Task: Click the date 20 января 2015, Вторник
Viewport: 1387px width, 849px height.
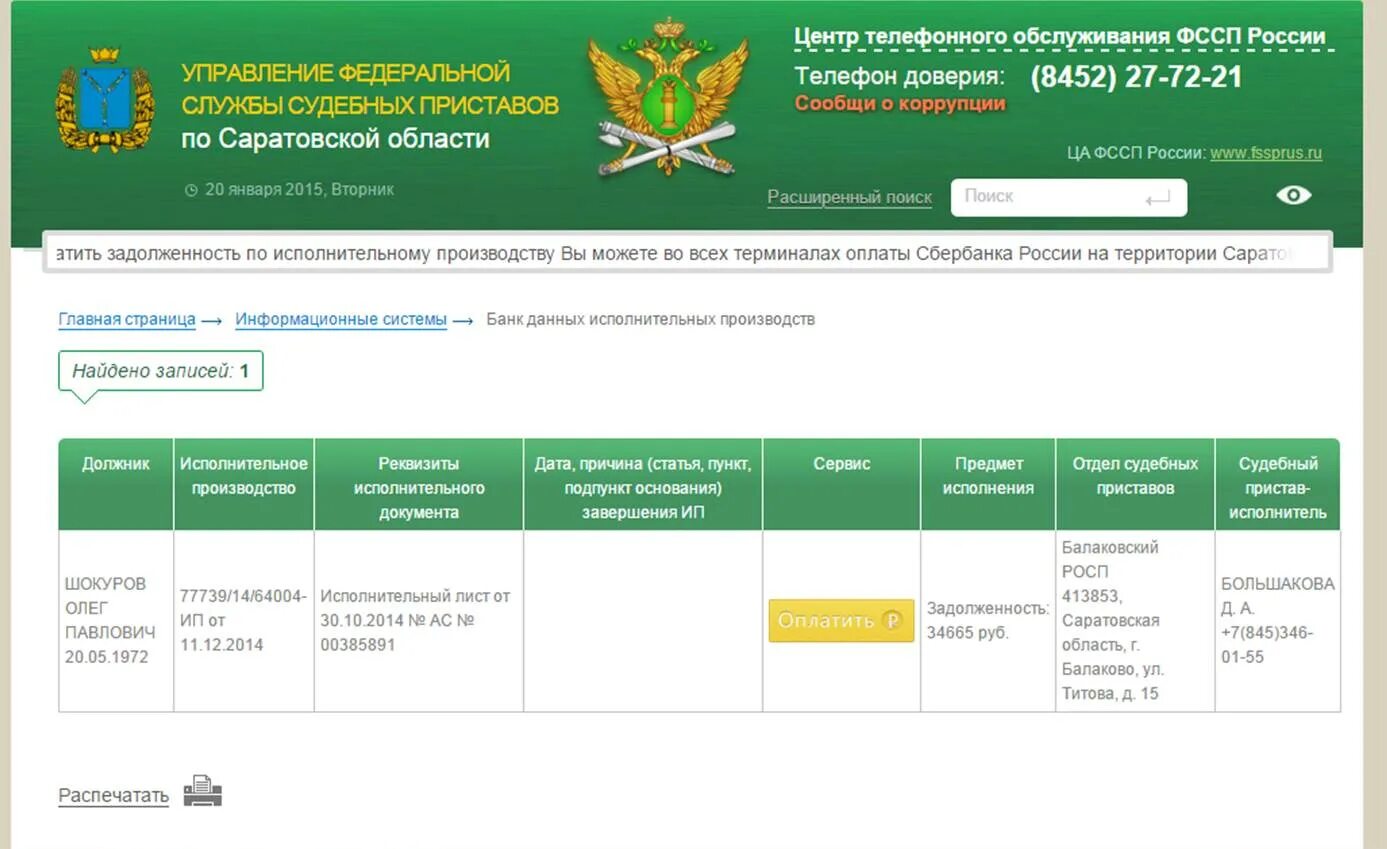Action: 299,190
